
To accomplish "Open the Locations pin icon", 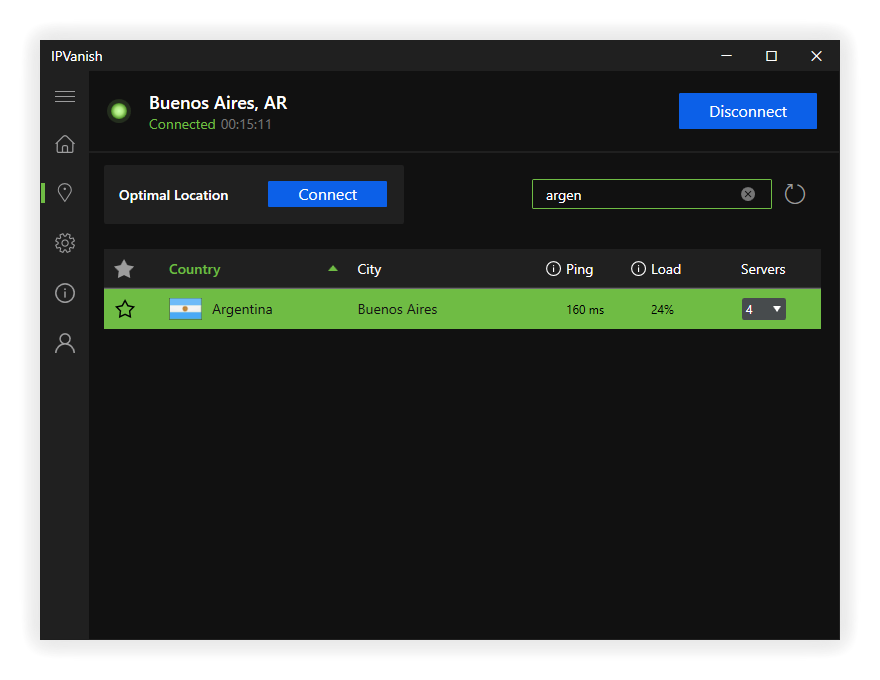I will 65,192.
